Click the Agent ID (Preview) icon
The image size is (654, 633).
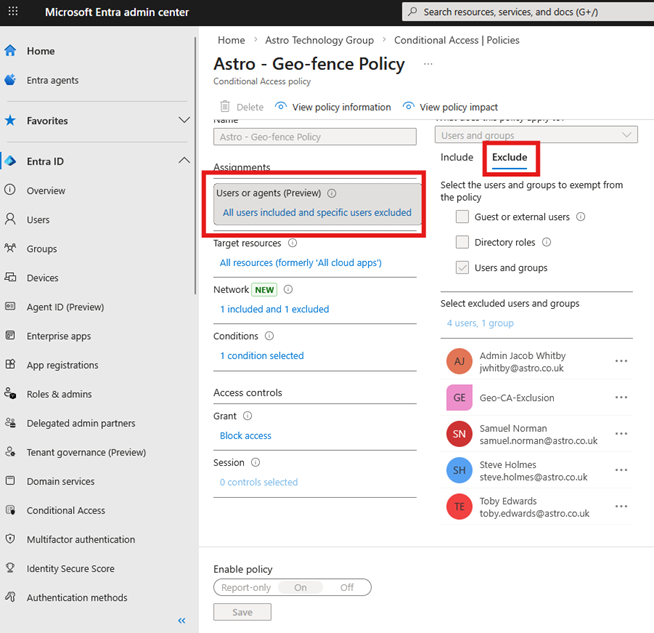pos(10,306)
